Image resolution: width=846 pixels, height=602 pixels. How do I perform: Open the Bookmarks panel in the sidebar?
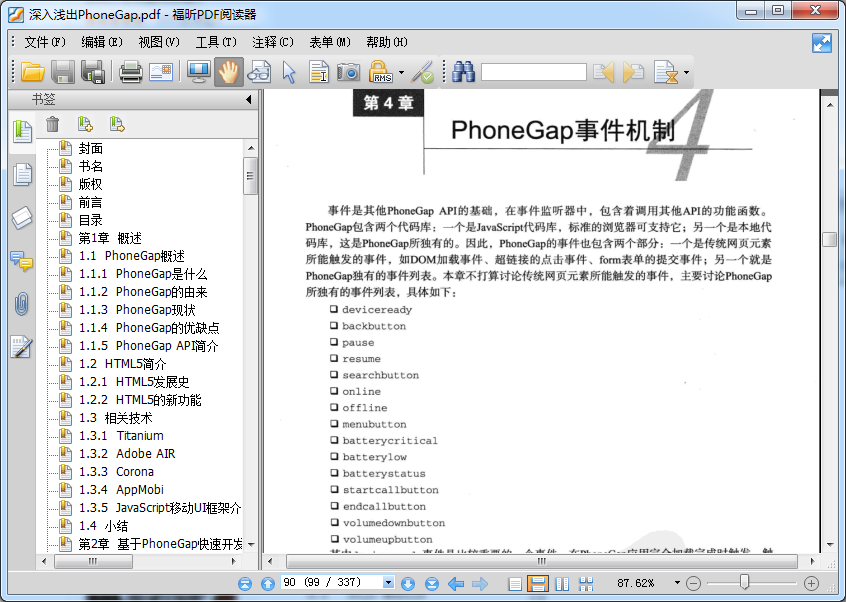[x=22, y=132]
